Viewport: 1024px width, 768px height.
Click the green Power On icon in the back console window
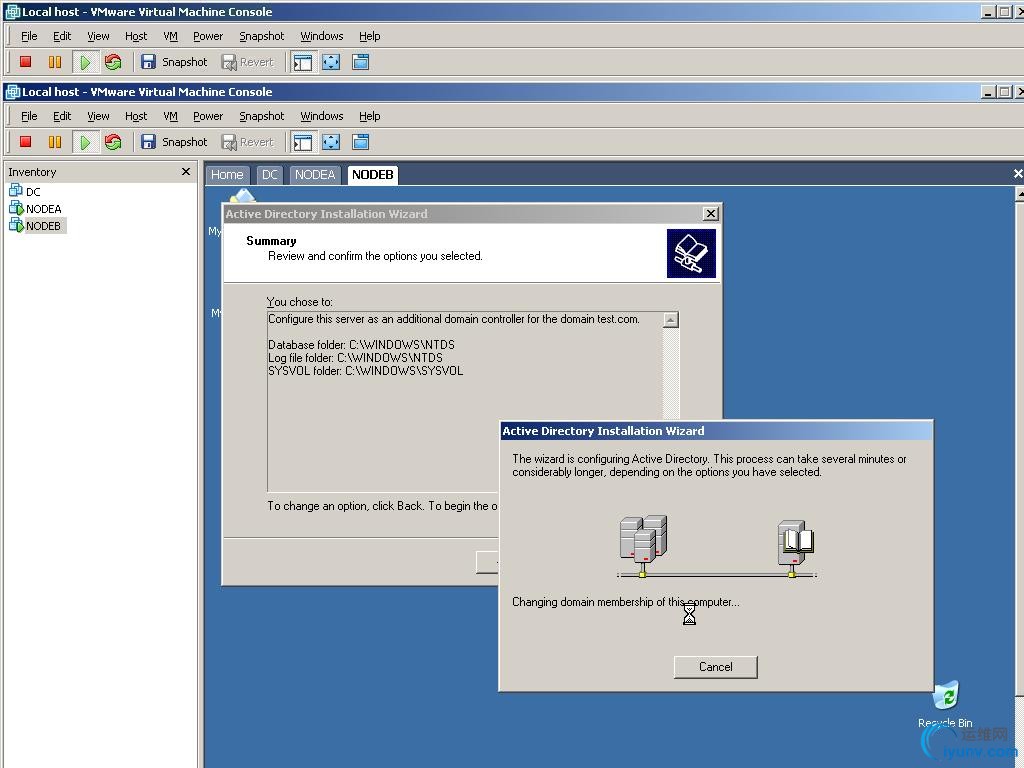85,62
